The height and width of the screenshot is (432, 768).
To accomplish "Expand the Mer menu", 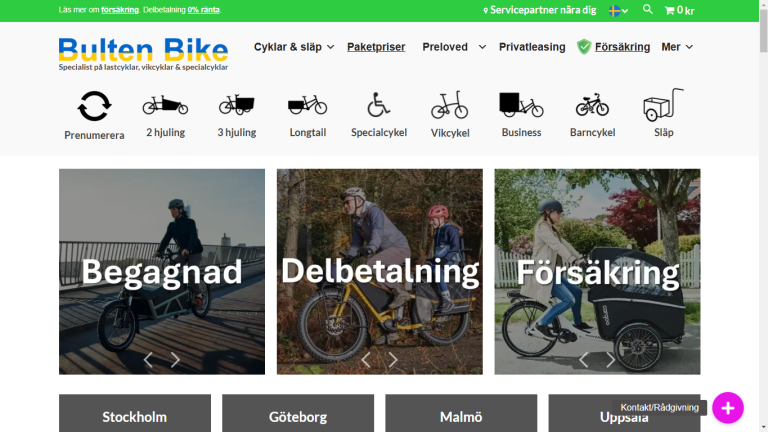I will click(677, 47).
